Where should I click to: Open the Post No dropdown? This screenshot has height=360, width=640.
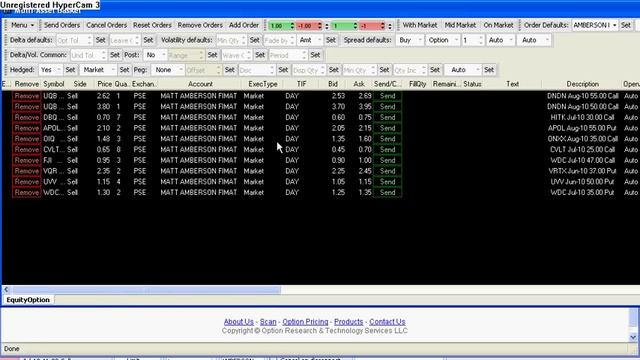point(155,55)
